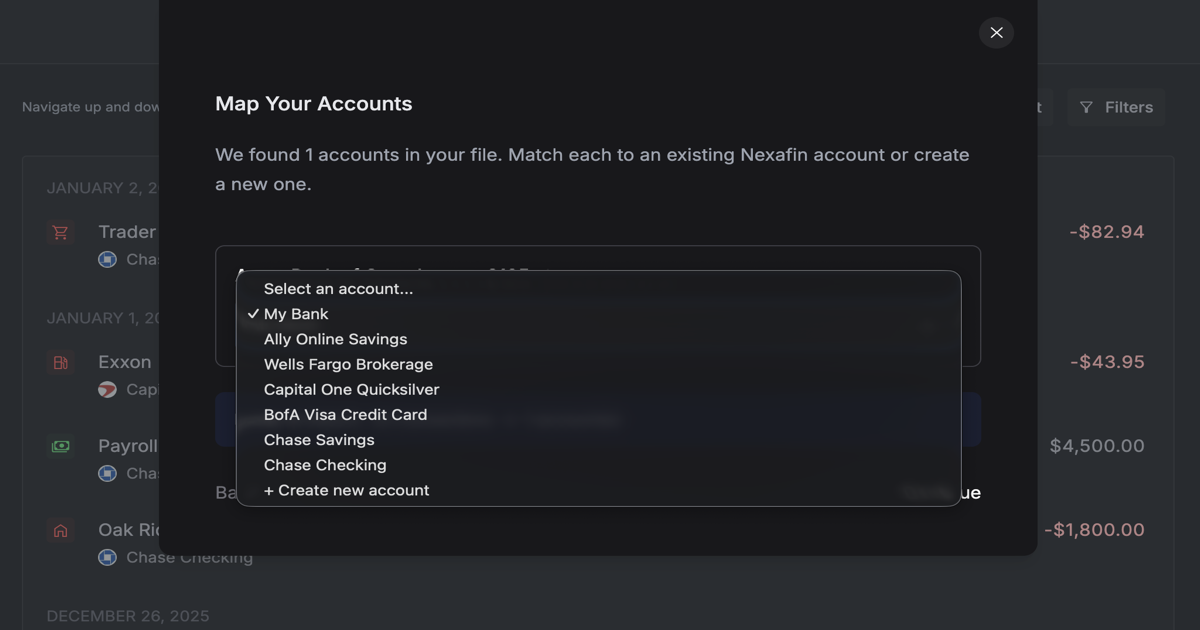Click '+ Create new account' at the list bottom

[346, 490]
